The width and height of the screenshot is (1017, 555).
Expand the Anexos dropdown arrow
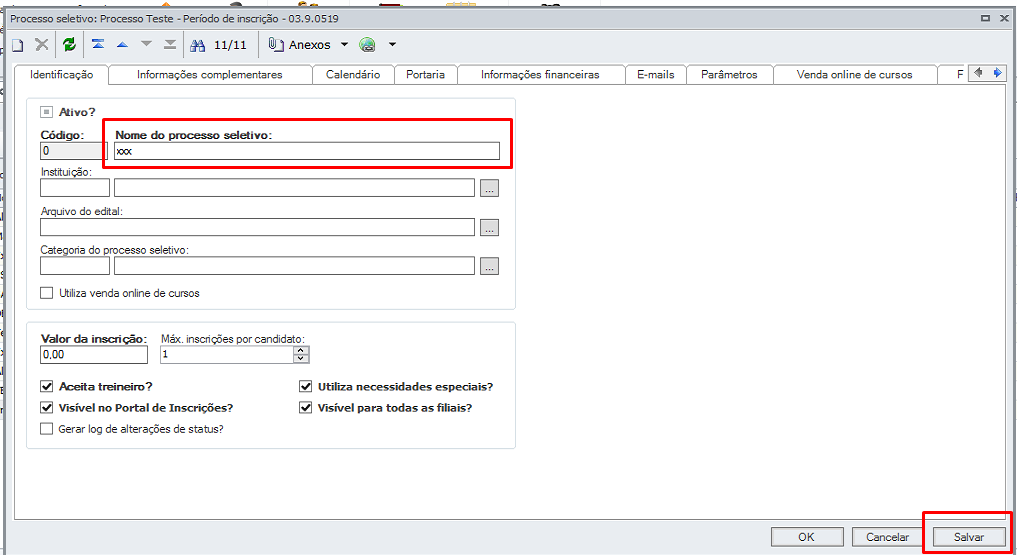point(344,45)
